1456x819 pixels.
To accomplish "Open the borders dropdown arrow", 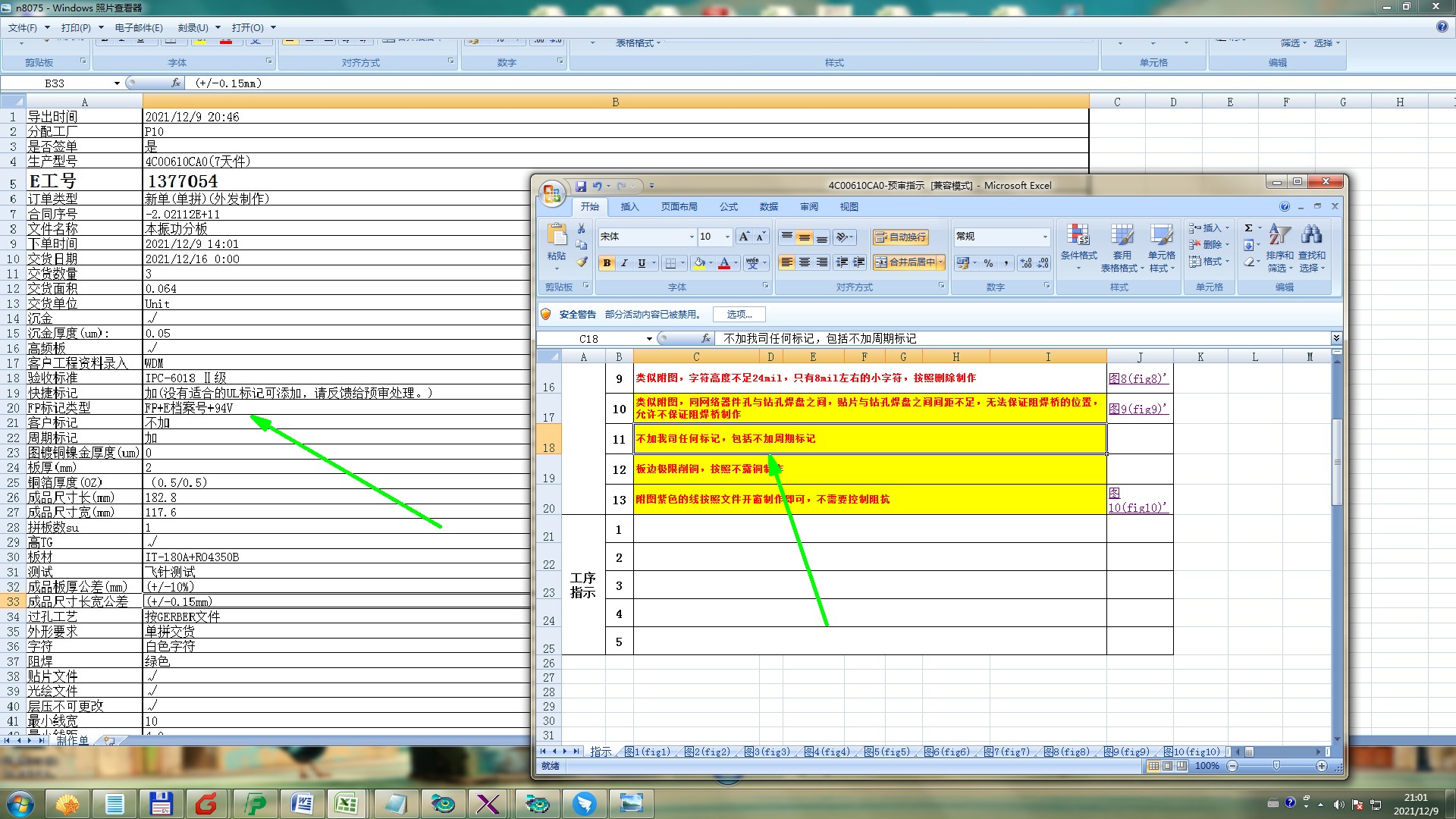I will coord(682,262).
